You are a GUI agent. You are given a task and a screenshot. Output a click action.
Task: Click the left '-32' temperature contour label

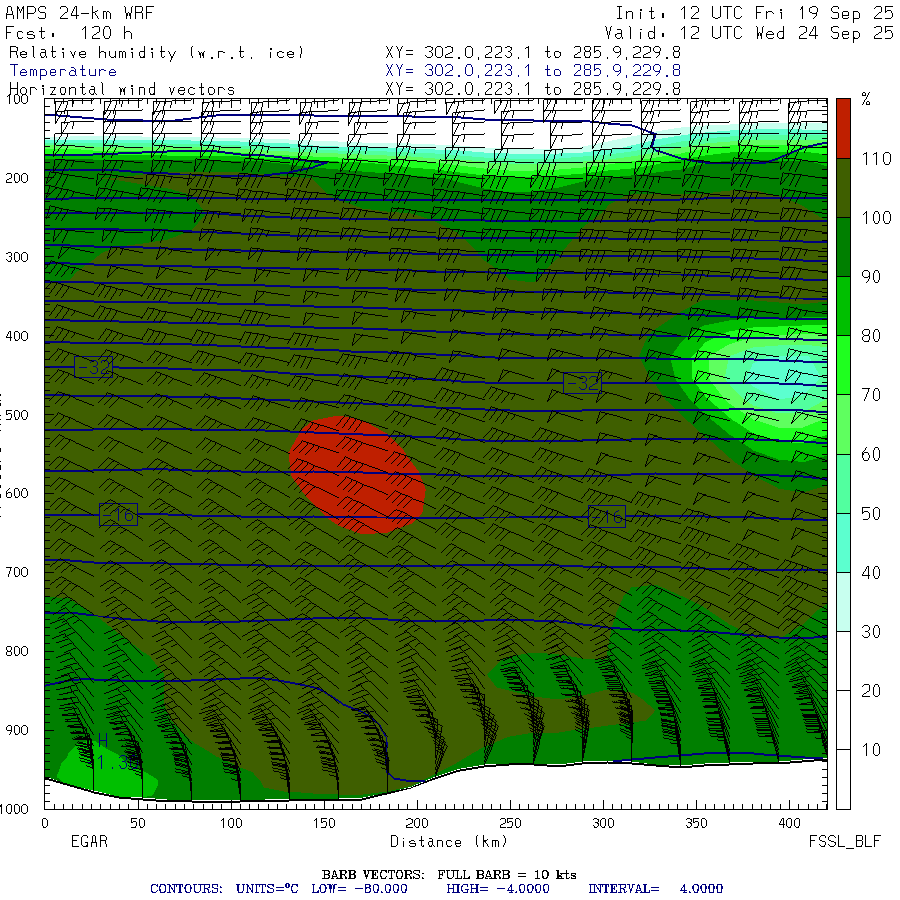pos(94,367)
